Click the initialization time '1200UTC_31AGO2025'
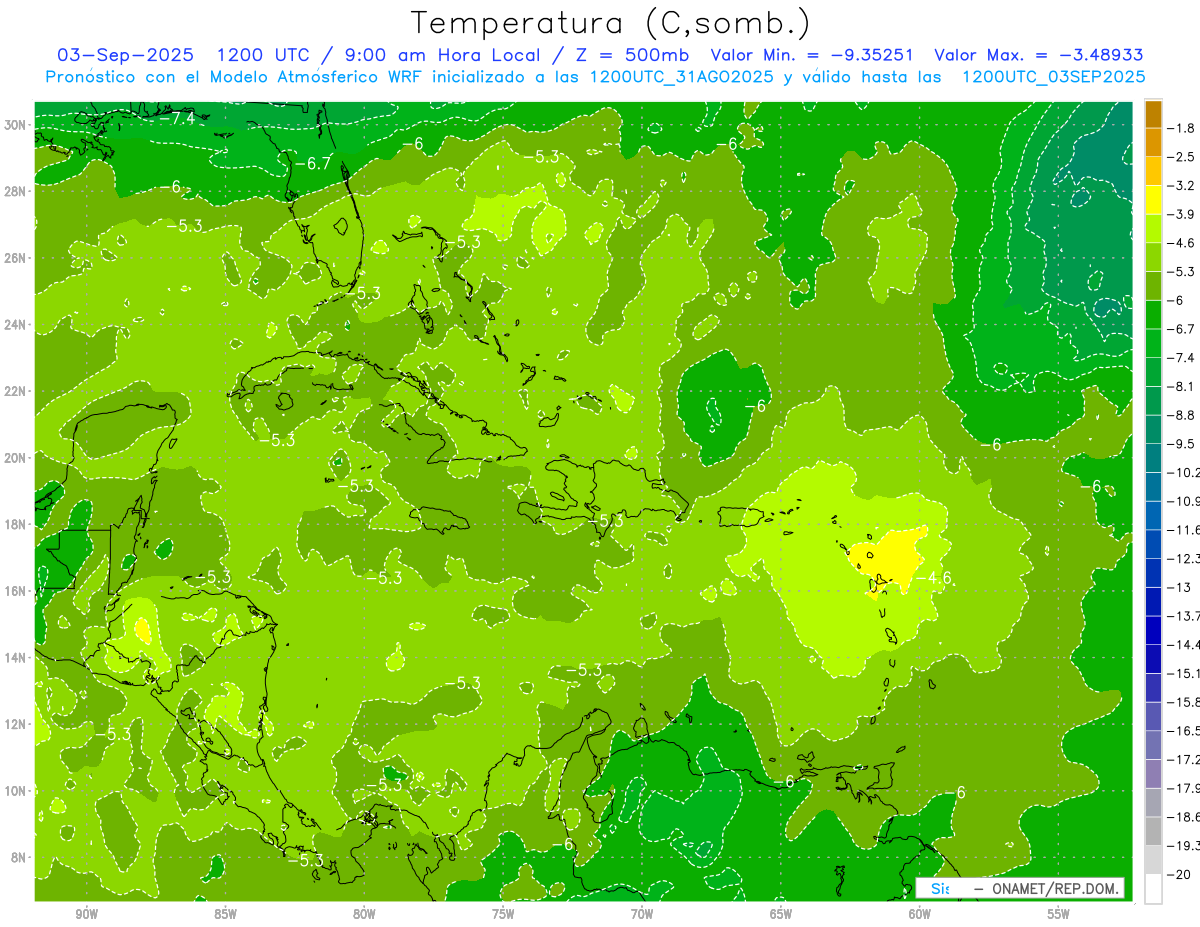This screenshot has width=1200, height=927. [681, 77]
